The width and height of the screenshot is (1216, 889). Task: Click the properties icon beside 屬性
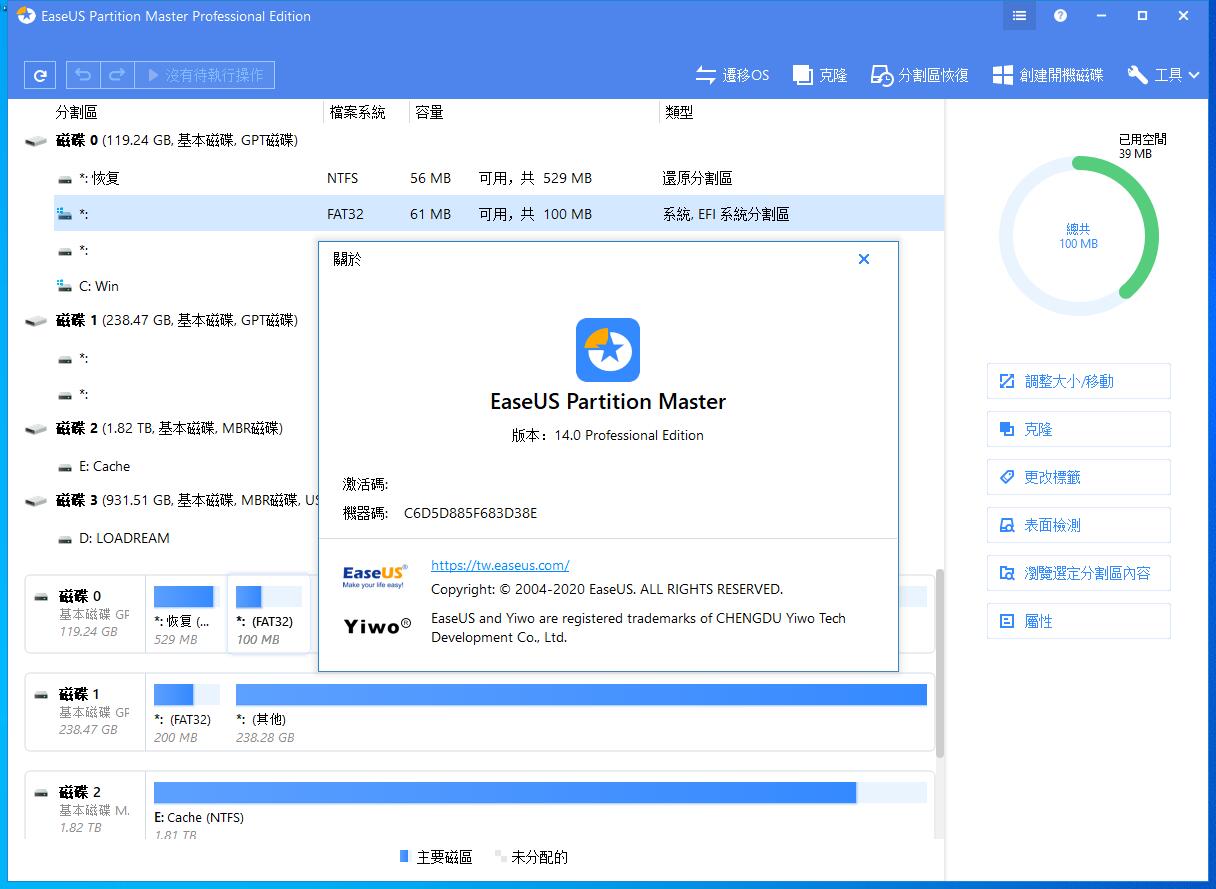click(1007, 621)
